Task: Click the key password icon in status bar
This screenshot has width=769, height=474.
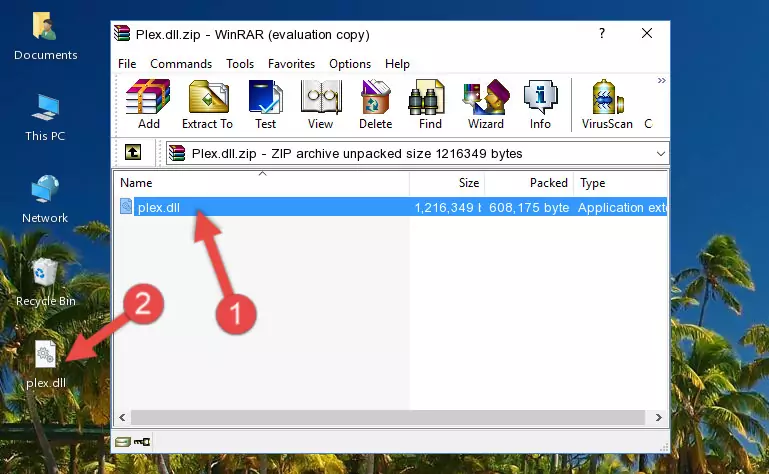Action: click(x=142, y=442)
